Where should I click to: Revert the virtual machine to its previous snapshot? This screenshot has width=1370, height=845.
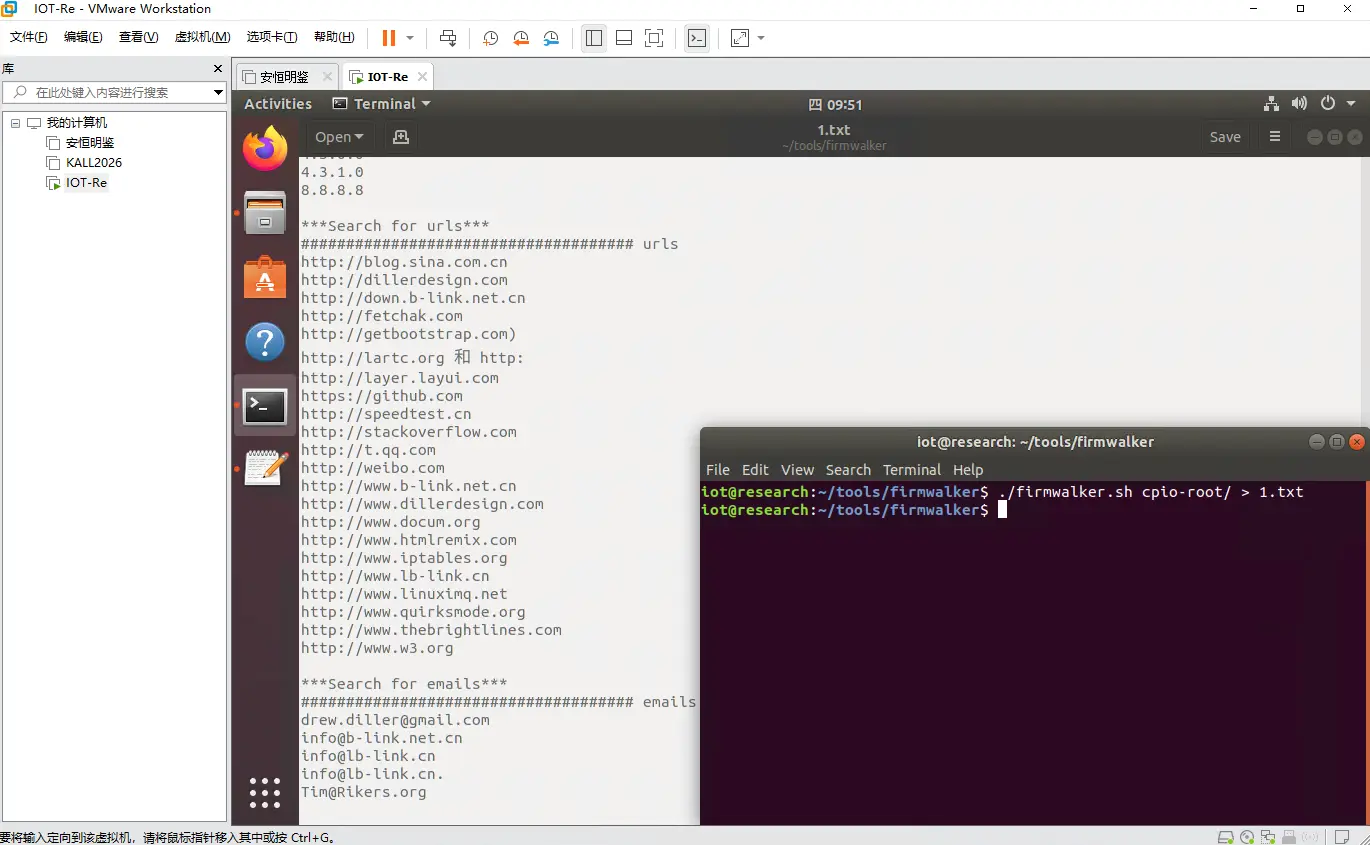click(521, 38)
